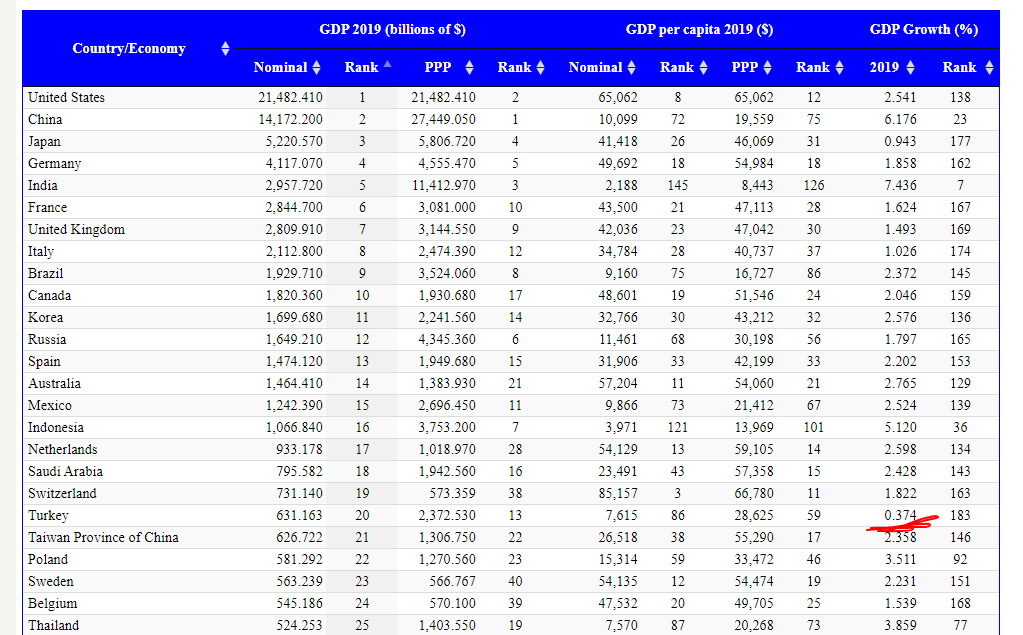Click sort arrows for GDP Growth Rank column

[x=988, y=68]
